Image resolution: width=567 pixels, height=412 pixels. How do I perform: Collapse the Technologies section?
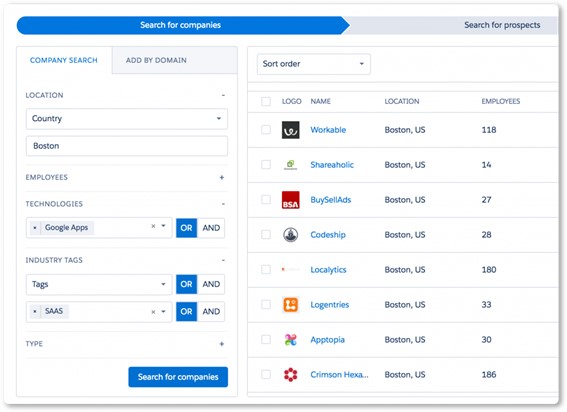coord(223,204)
